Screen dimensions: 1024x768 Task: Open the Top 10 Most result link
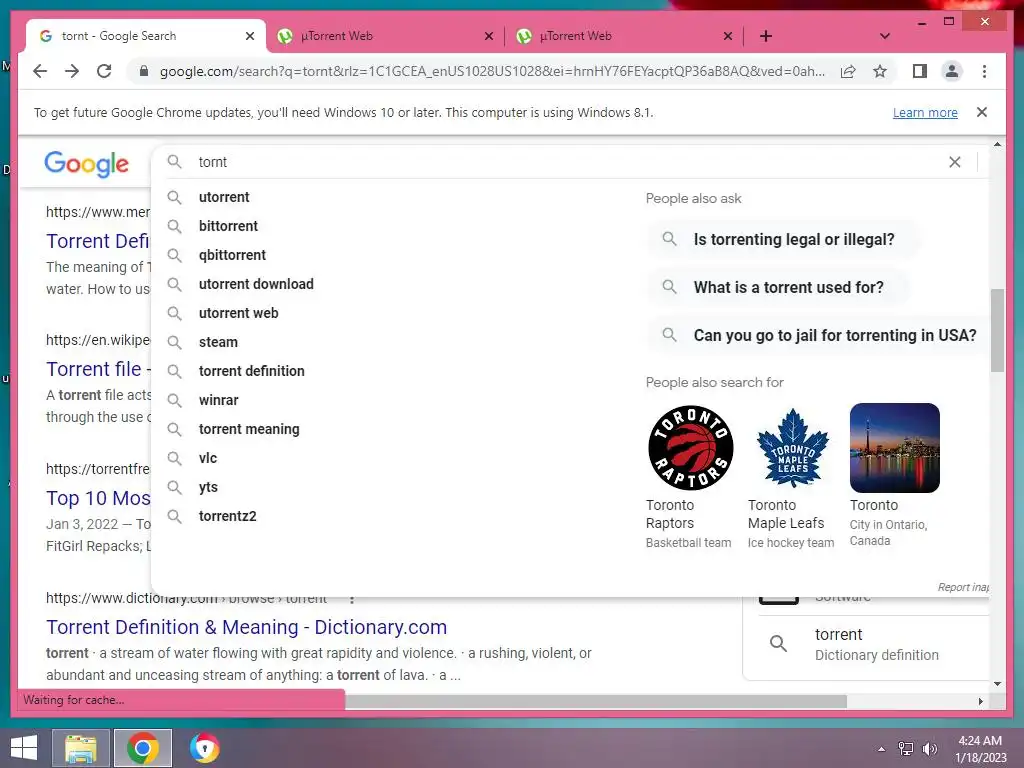click(x=98, y=498)
